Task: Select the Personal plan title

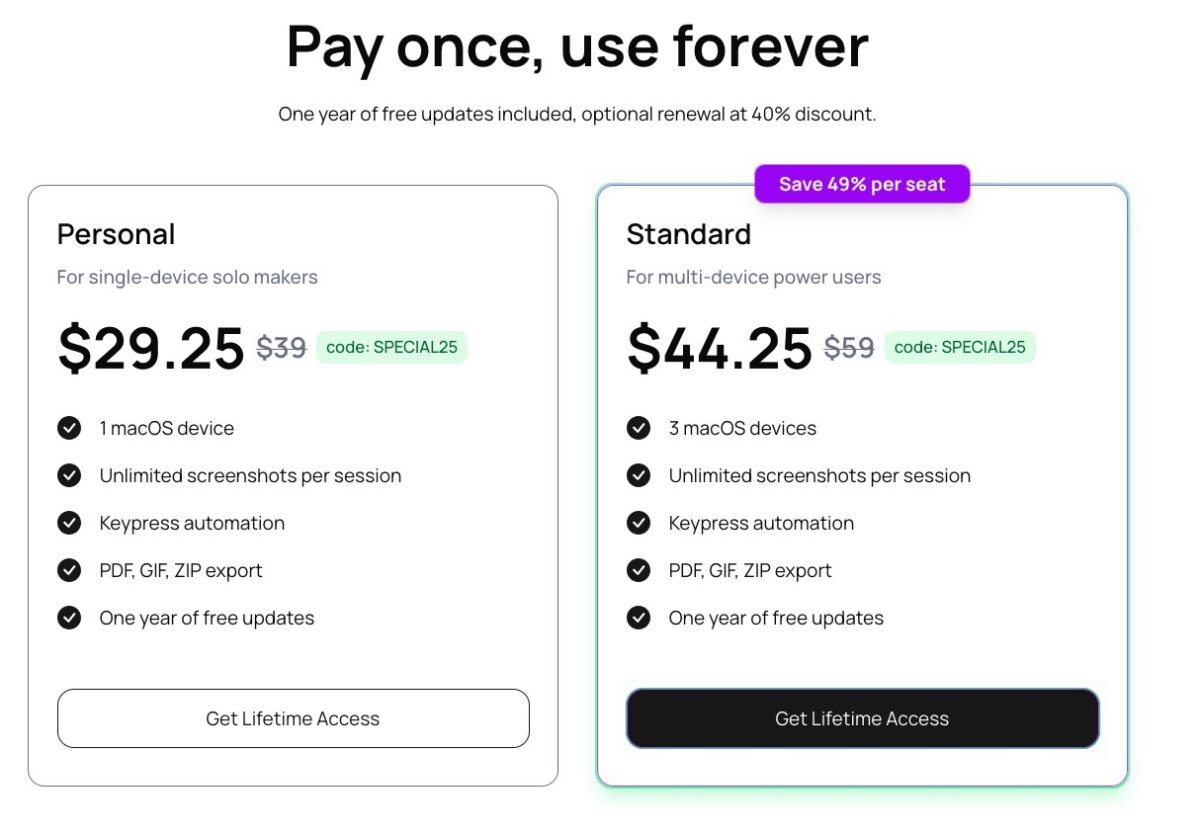Action: click(x=115, y=234)
